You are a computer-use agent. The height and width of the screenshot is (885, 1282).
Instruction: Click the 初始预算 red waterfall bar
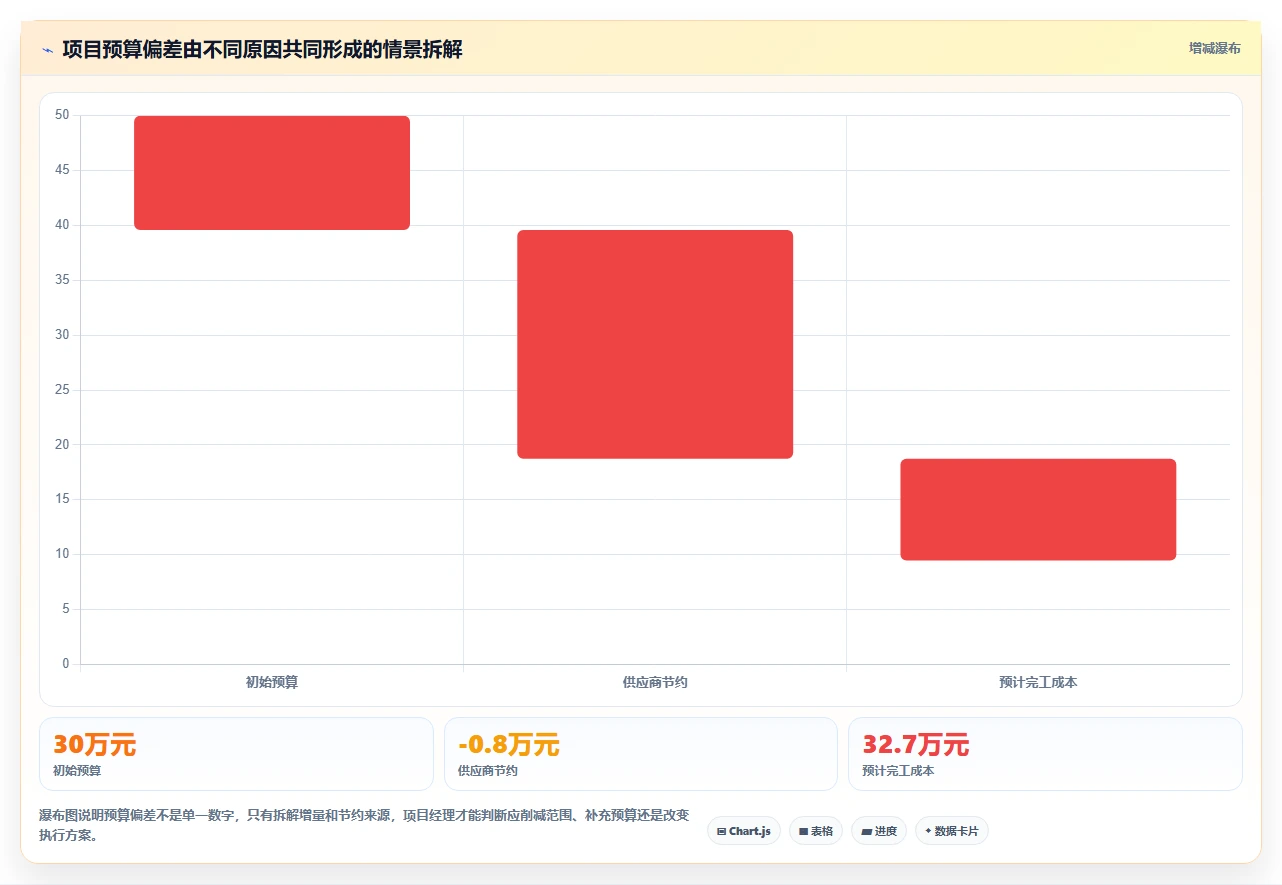click(272, 173)
